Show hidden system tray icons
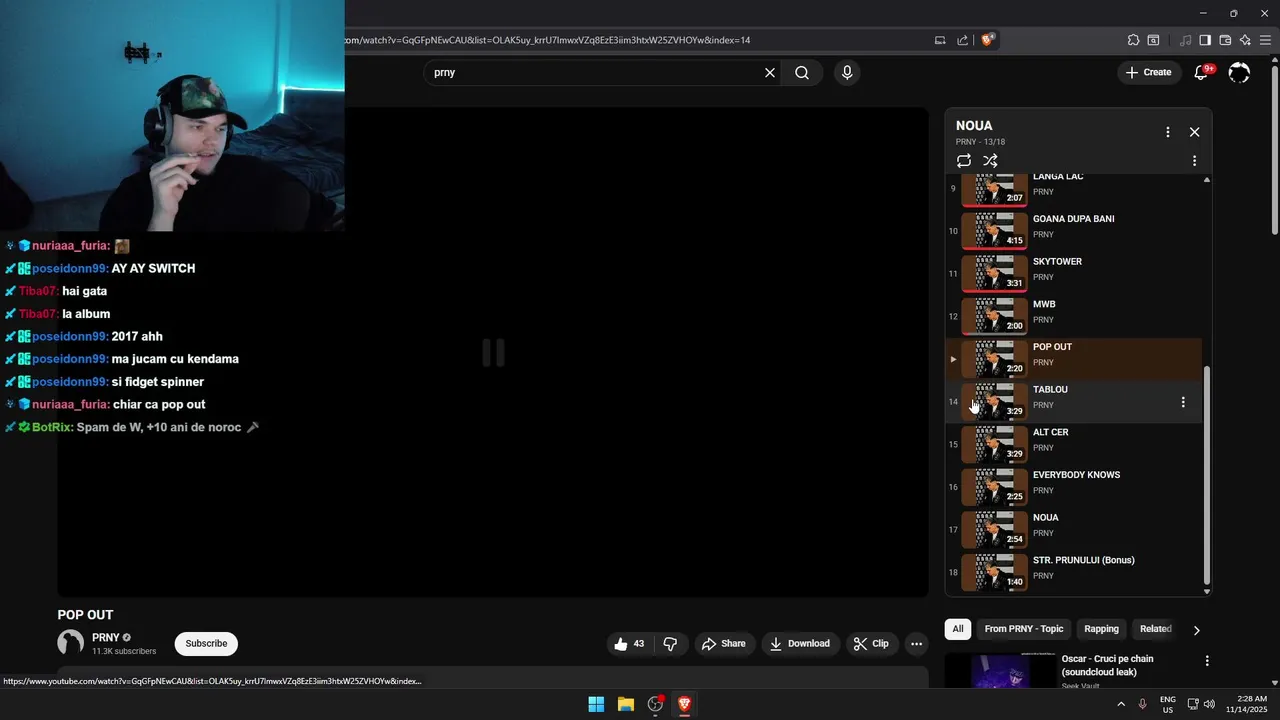This screenshot has height=720, width=1280. (1120, 704)
